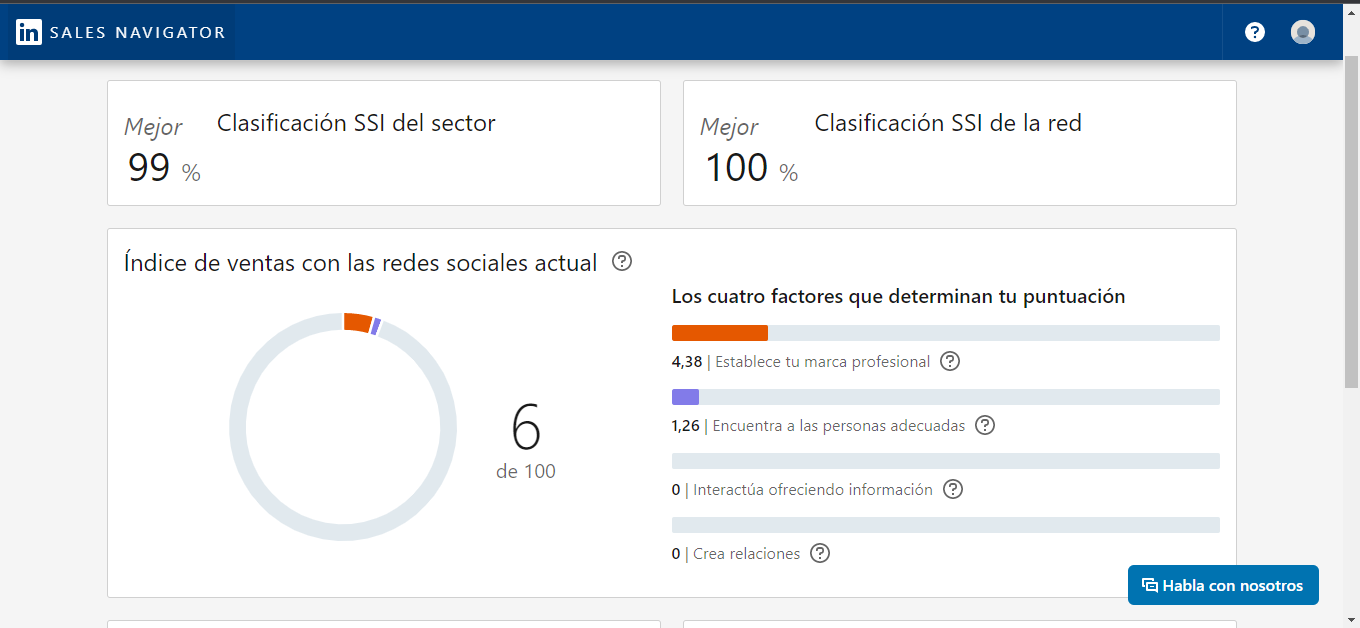Open the profile avatar menu
Screen dimensions: 1360x628
[1303, 32]
